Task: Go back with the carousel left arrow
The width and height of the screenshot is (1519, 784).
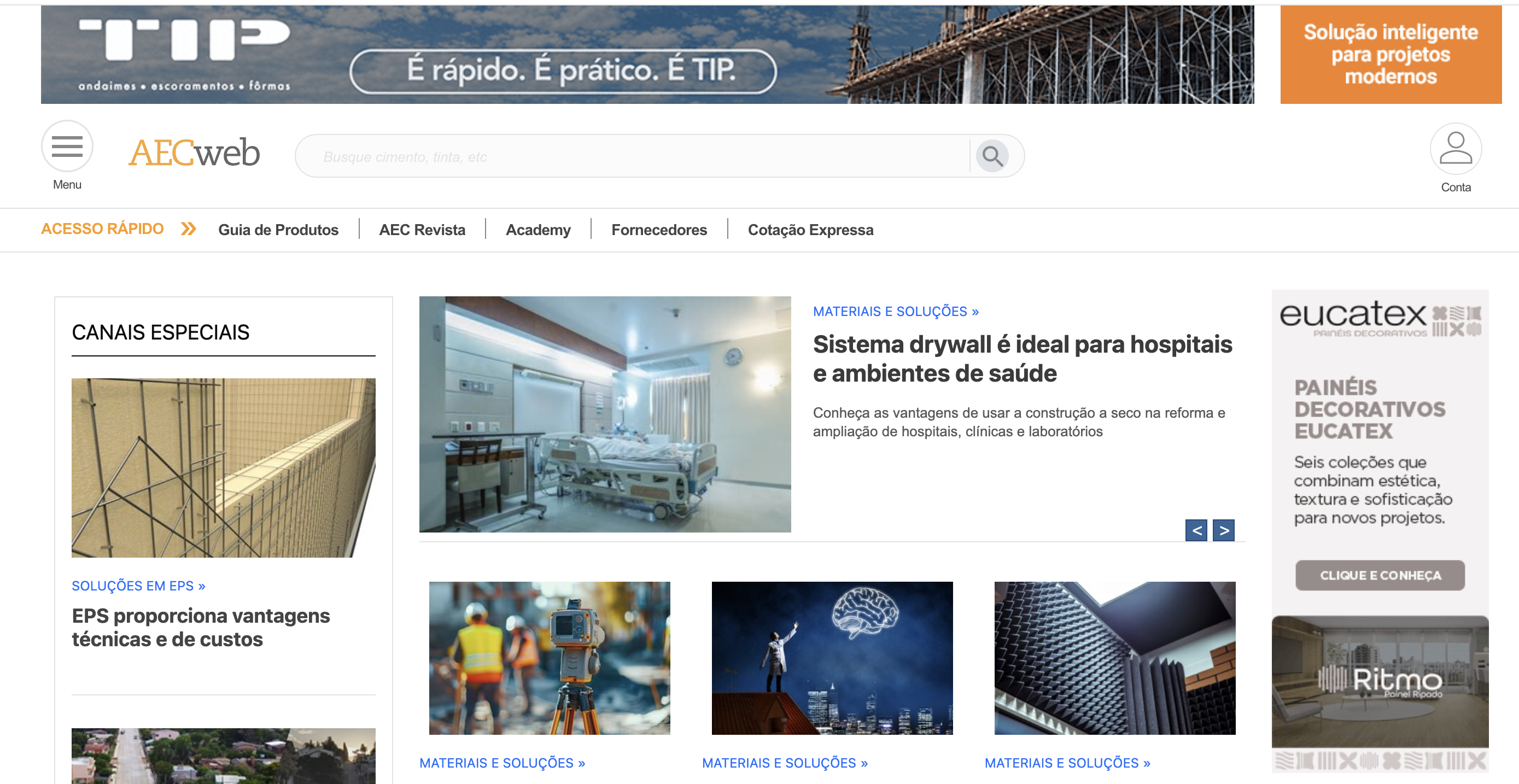Action: (1196, 530)
